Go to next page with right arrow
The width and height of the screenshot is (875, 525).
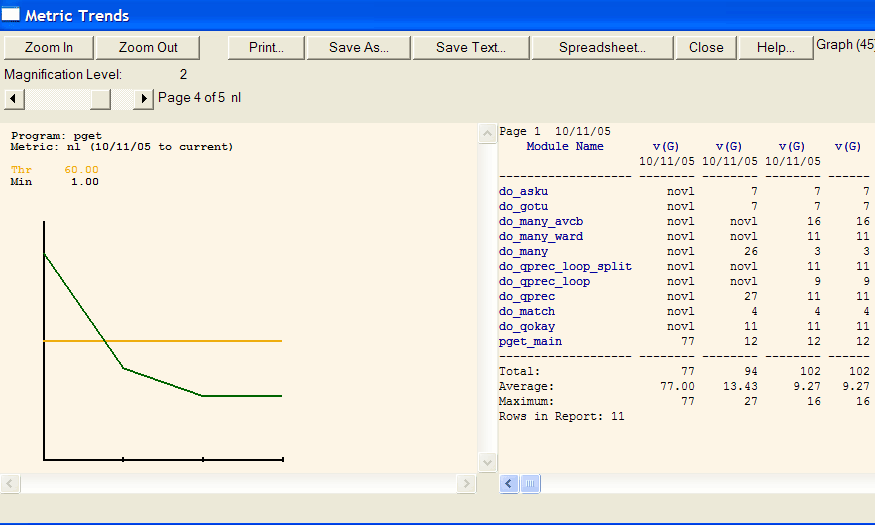point(143,99)
